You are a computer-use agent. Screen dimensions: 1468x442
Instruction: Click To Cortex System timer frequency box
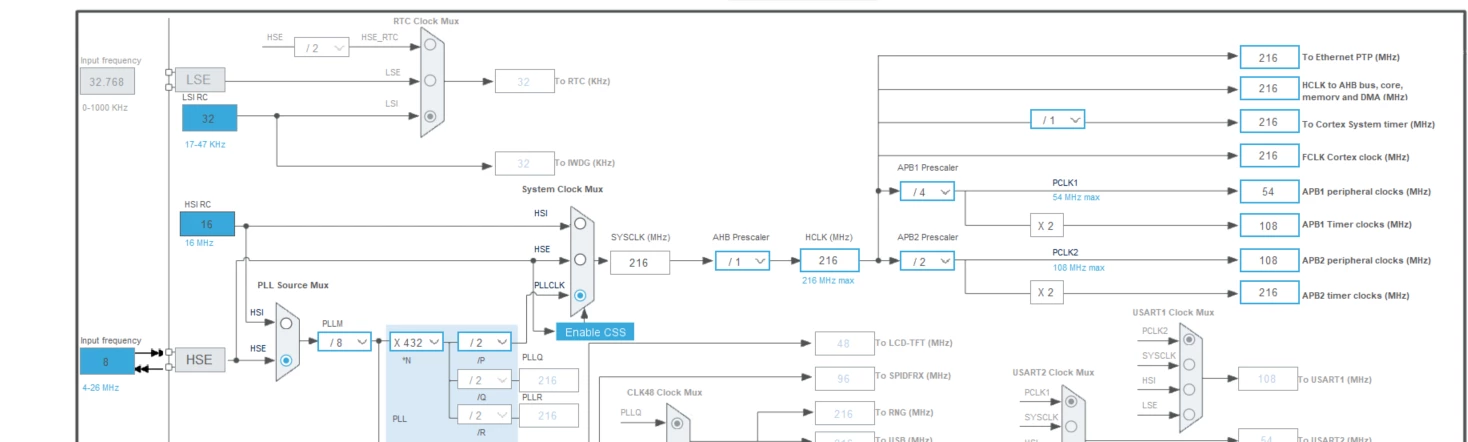tap(1268, 122)
